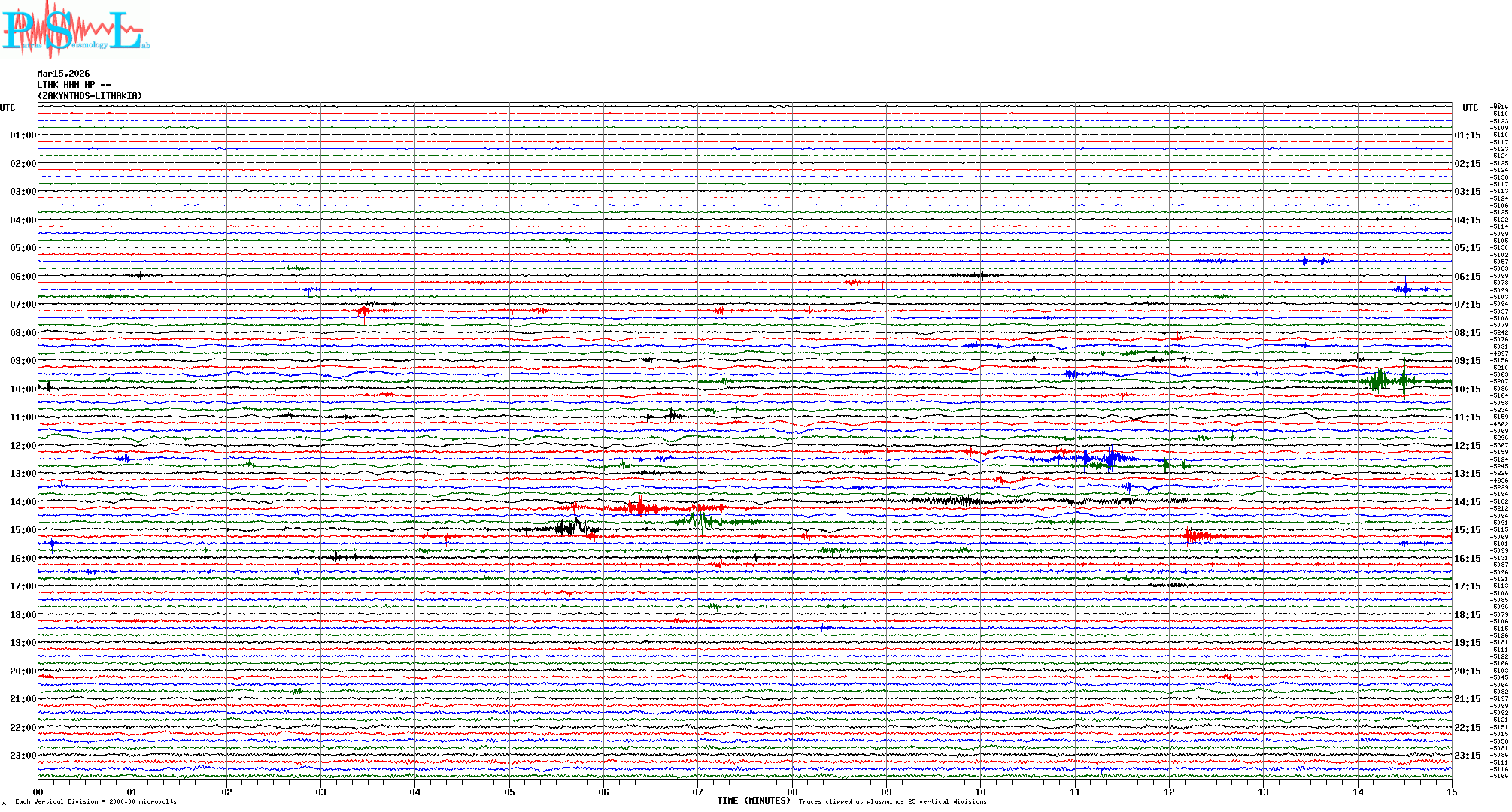Click the vertical division microvolts note

coord(96,801)
